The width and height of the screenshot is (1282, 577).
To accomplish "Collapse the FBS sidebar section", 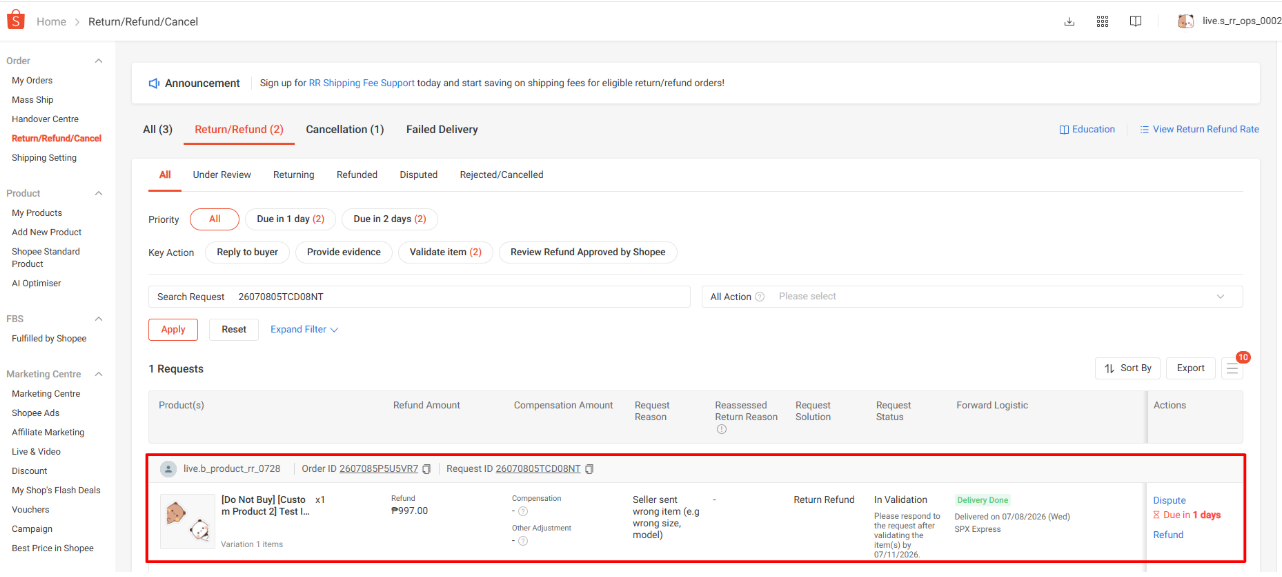I will point(98,319).
